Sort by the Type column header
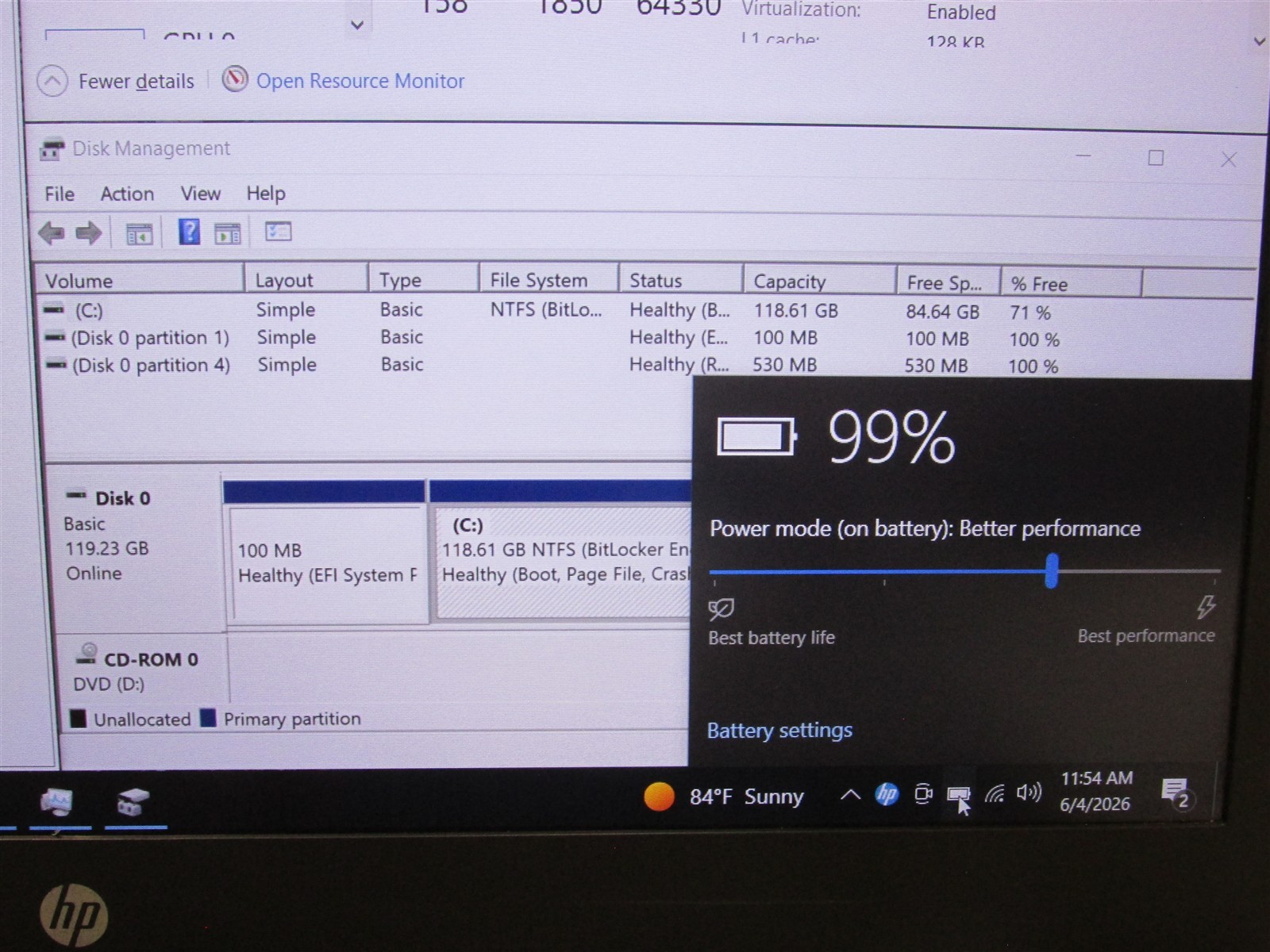The width and height of the screenshot is (1270, 952). point(423,280)
